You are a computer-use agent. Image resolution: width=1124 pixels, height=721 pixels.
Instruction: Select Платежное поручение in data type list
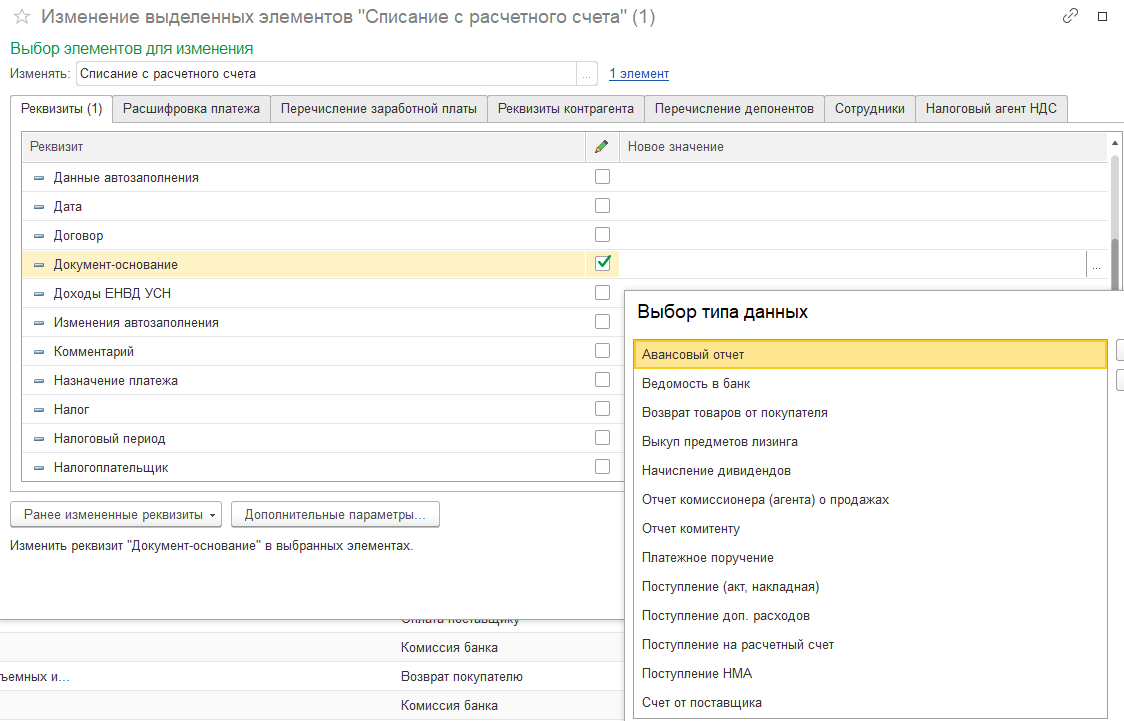[x=708, y=558]
